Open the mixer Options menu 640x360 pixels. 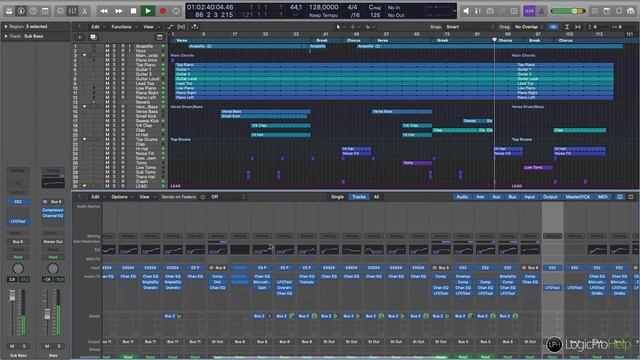tap(120, 197)
